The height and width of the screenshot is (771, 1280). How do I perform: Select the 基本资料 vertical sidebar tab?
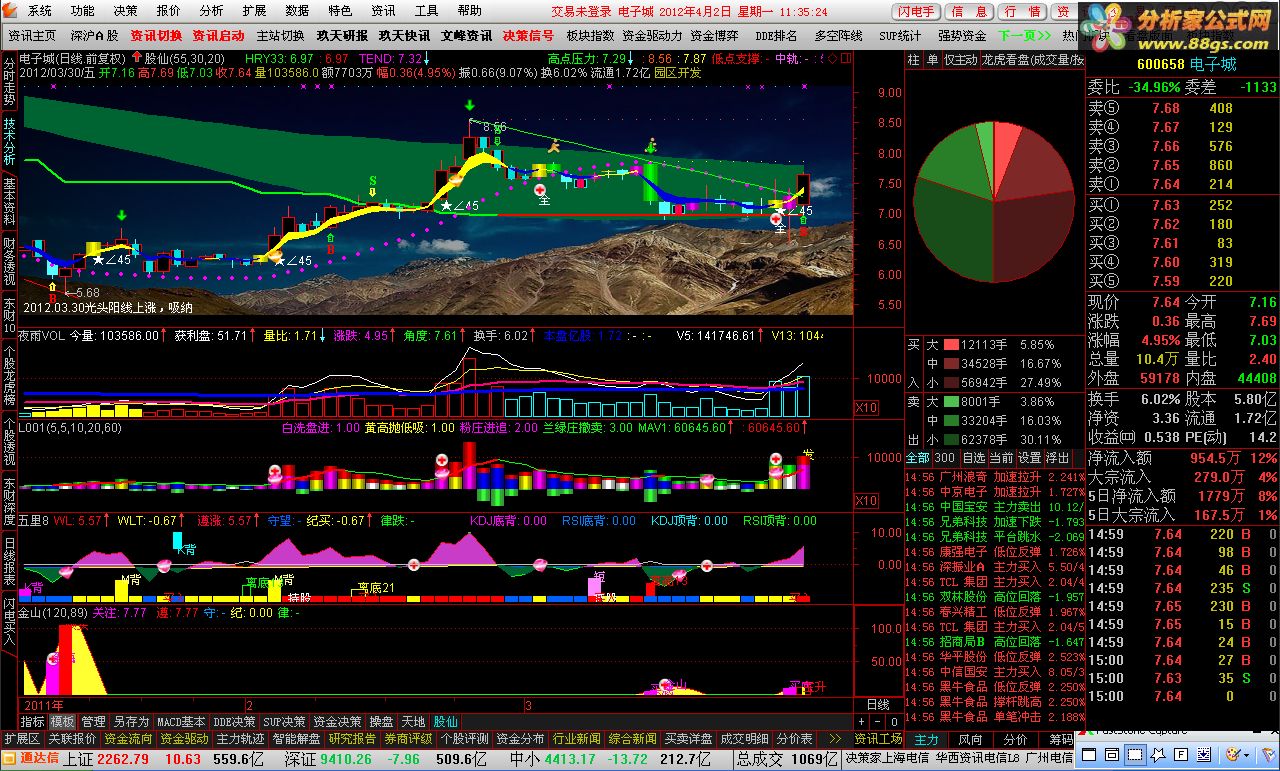pos(9,203)
